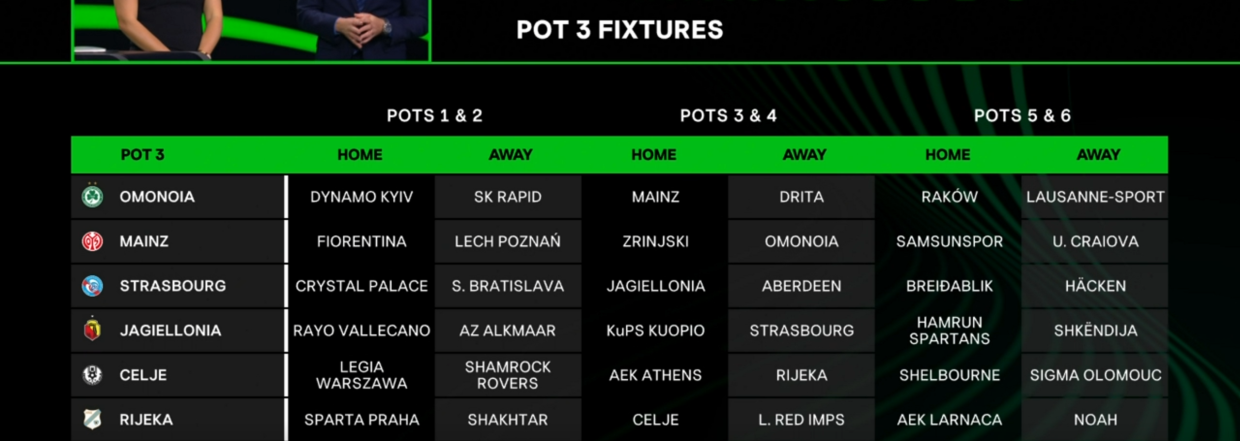Screen dimensions: 1240x441
Task: Click the Mainz club crest icon
Action: [92, 241]
